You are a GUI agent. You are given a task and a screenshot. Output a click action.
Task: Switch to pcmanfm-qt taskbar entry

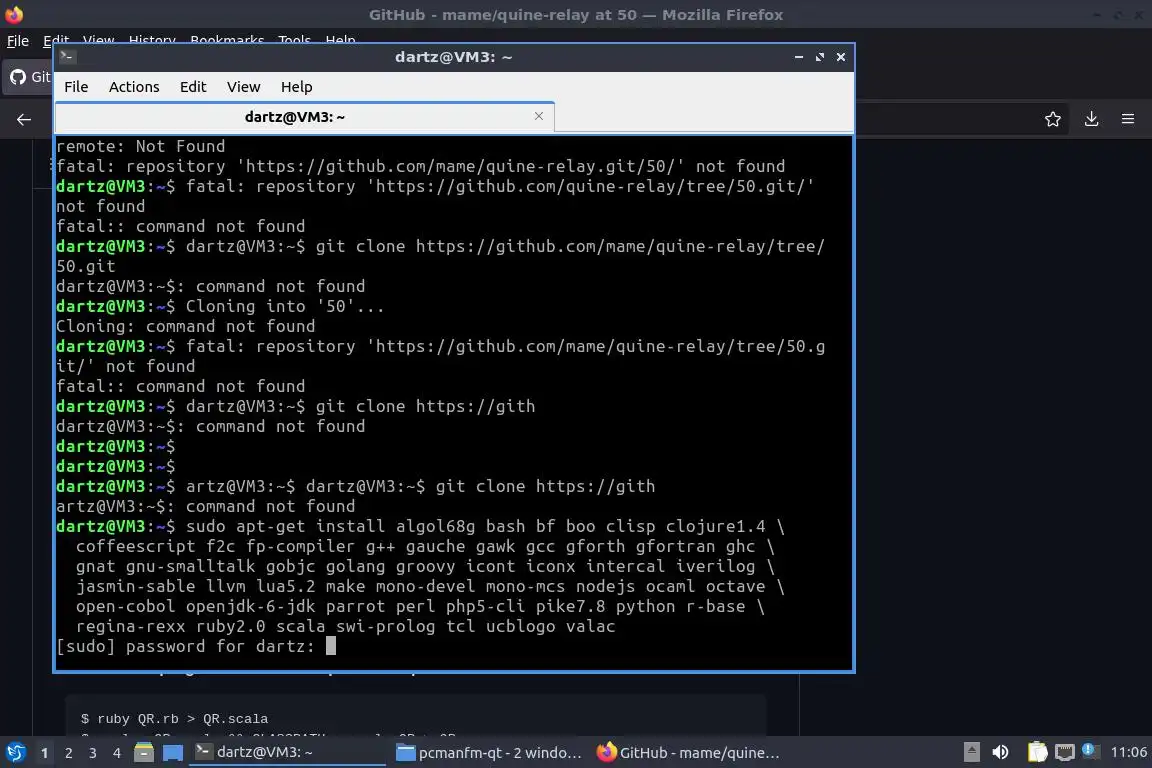tap(489, 752)
